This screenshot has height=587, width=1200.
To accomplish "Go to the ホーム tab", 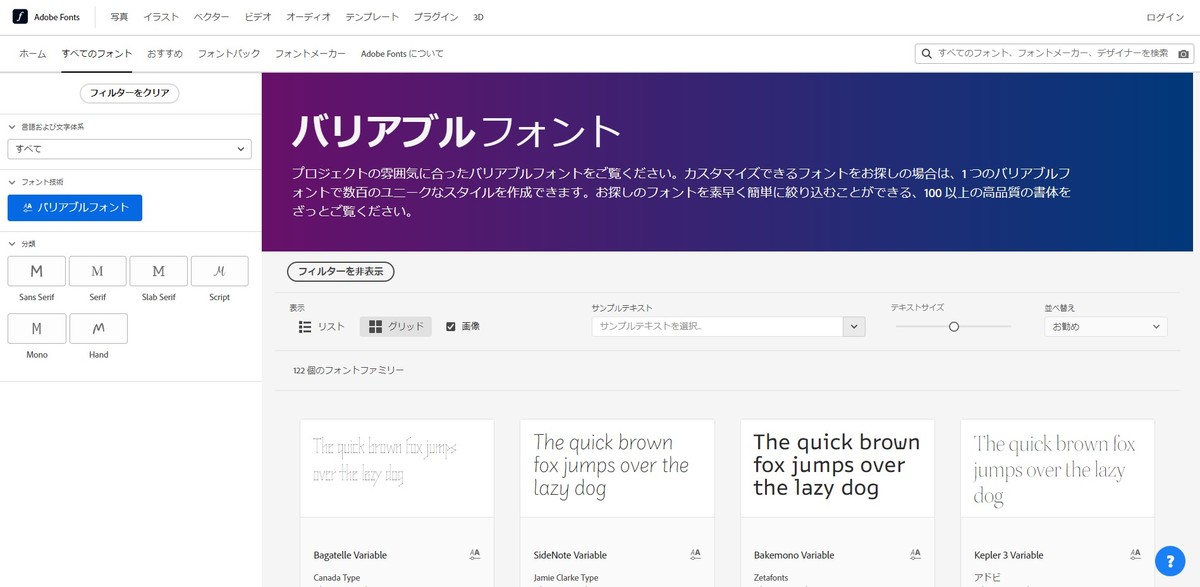I will point(33,53).
